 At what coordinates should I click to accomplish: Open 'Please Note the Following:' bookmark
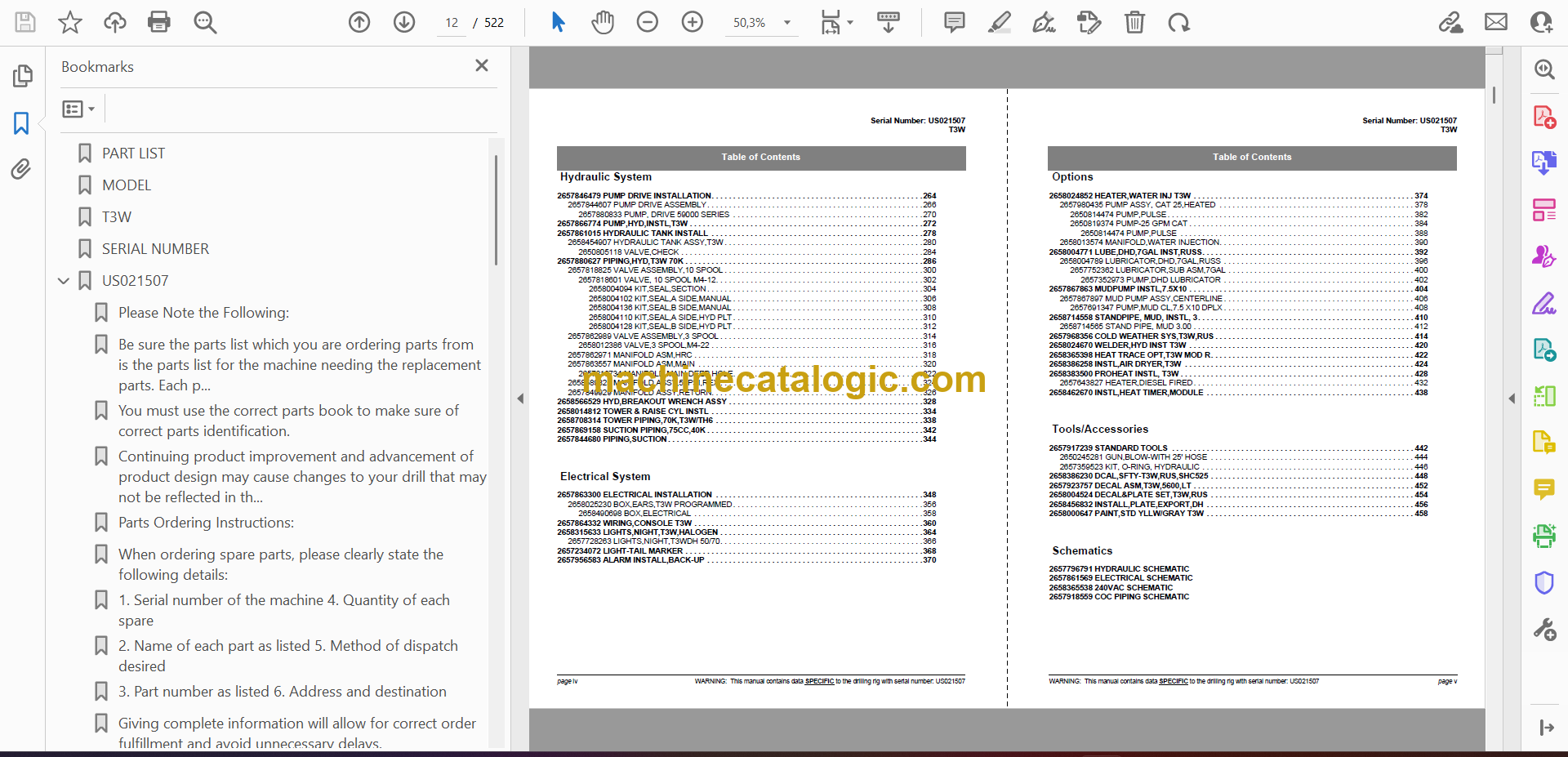tap(203, 313)
